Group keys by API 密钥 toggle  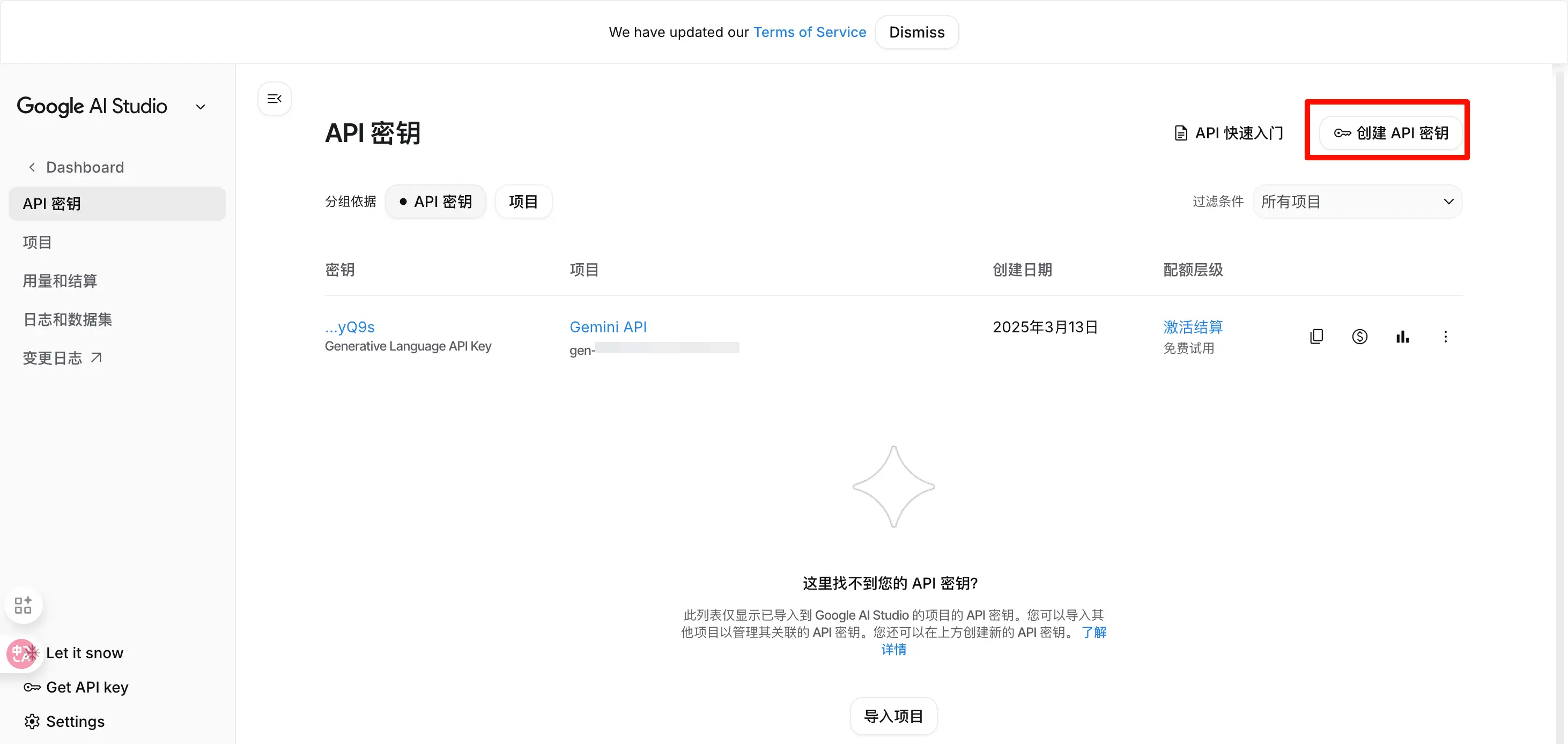[x=436, y=202]
